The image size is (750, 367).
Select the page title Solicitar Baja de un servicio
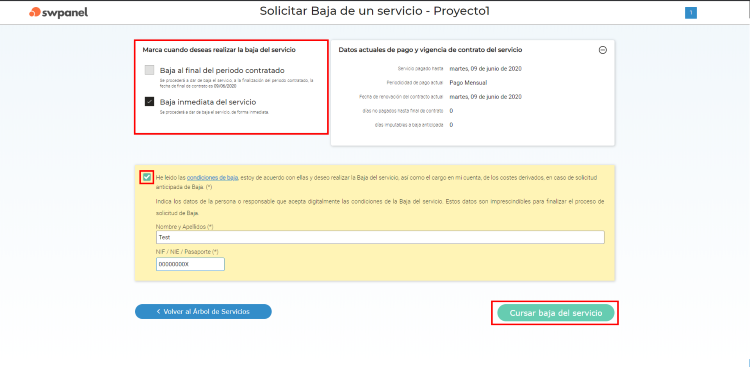[375, 11]
